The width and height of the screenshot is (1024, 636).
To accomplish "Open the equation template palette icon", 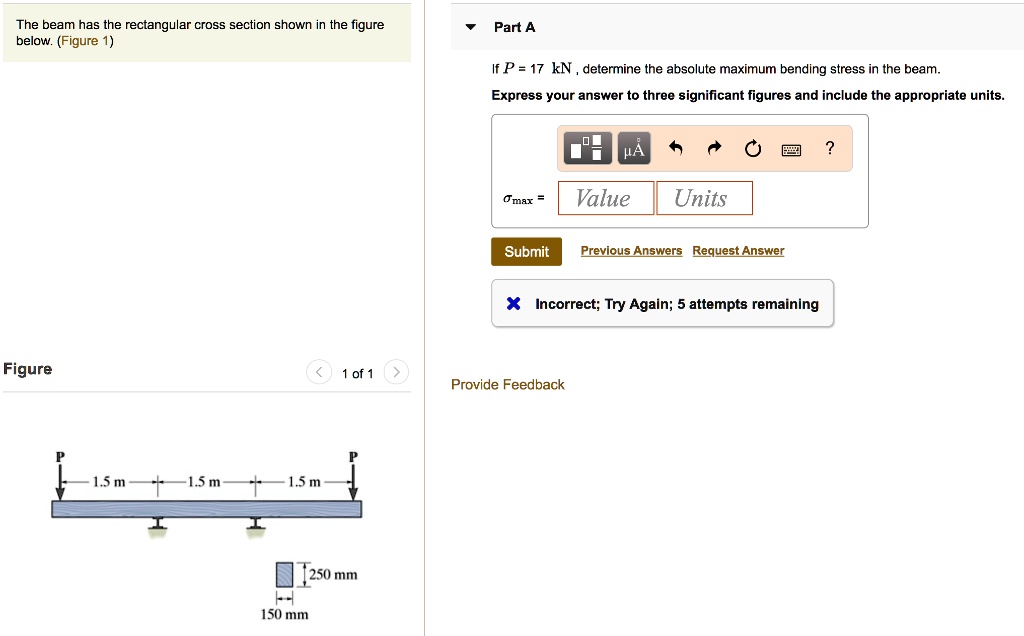I will (x=586, y=147).
